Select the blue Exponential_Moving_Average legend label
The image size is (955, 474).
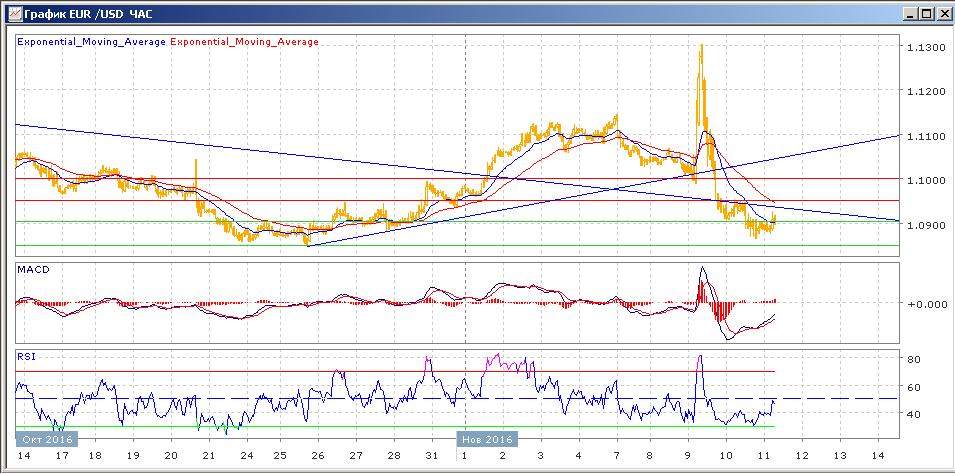pyautogui.click(x=92, y=42)
